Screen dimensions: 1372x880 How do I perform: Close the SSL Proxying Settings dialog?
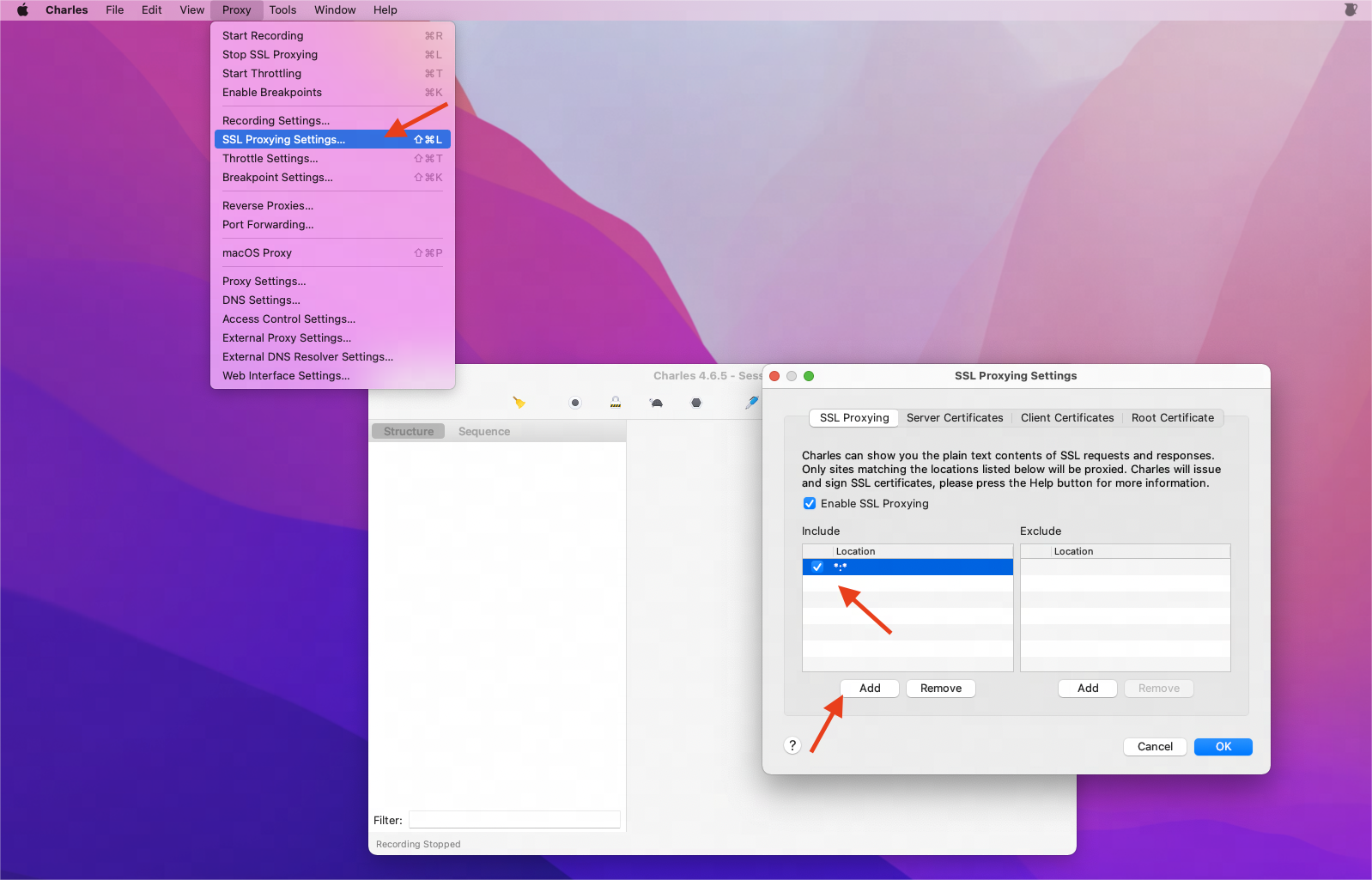tap(774, 376)
